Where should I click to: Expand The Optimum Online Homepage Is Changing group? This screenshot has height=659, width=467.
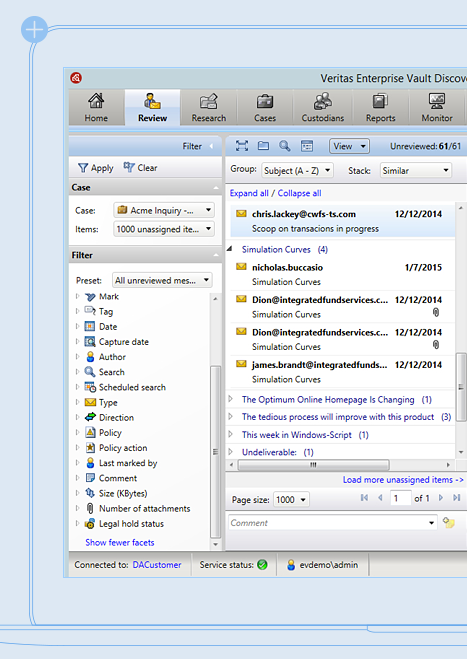coord(231,399)
